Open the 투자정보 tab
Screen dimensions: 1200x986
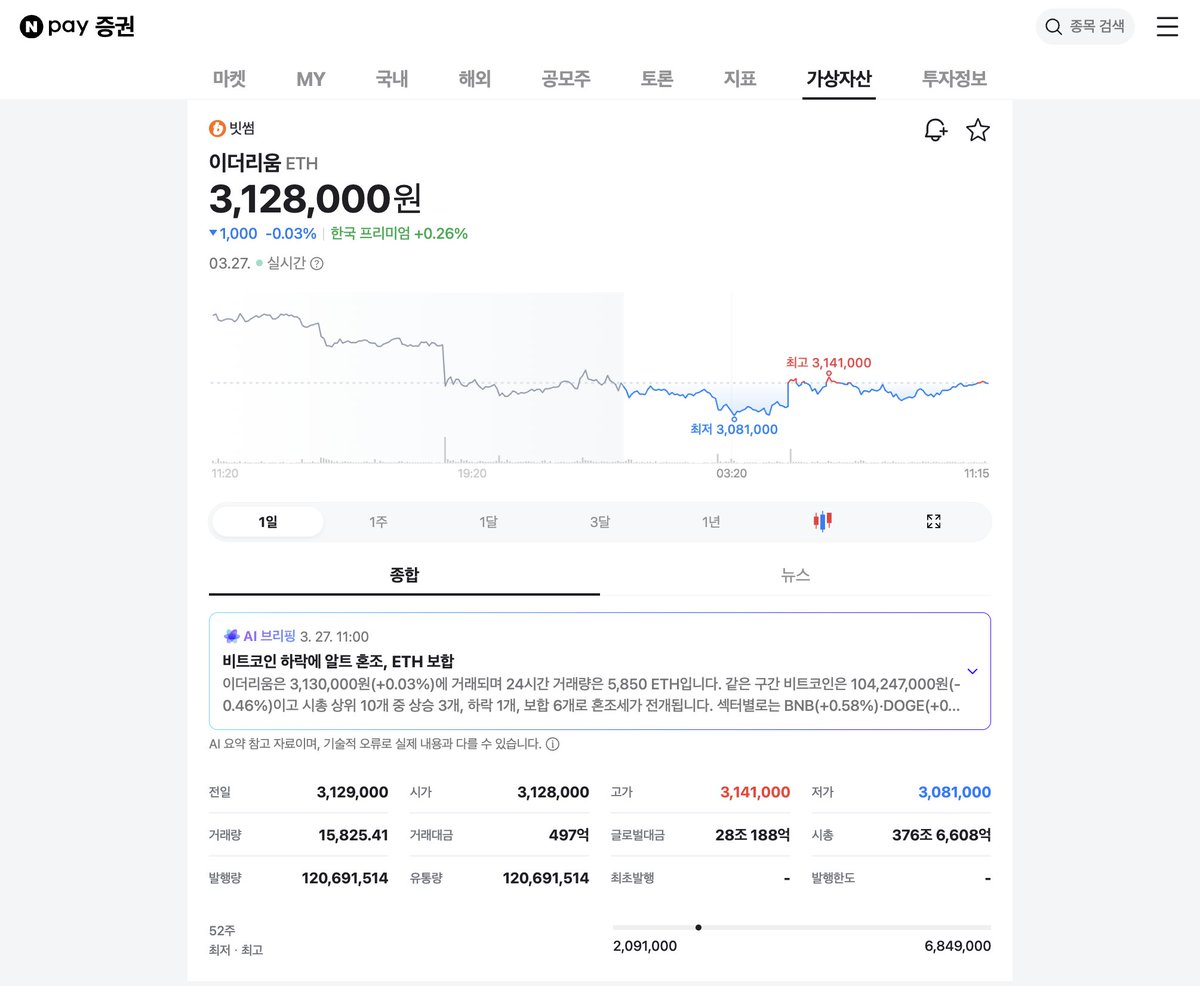954,79
